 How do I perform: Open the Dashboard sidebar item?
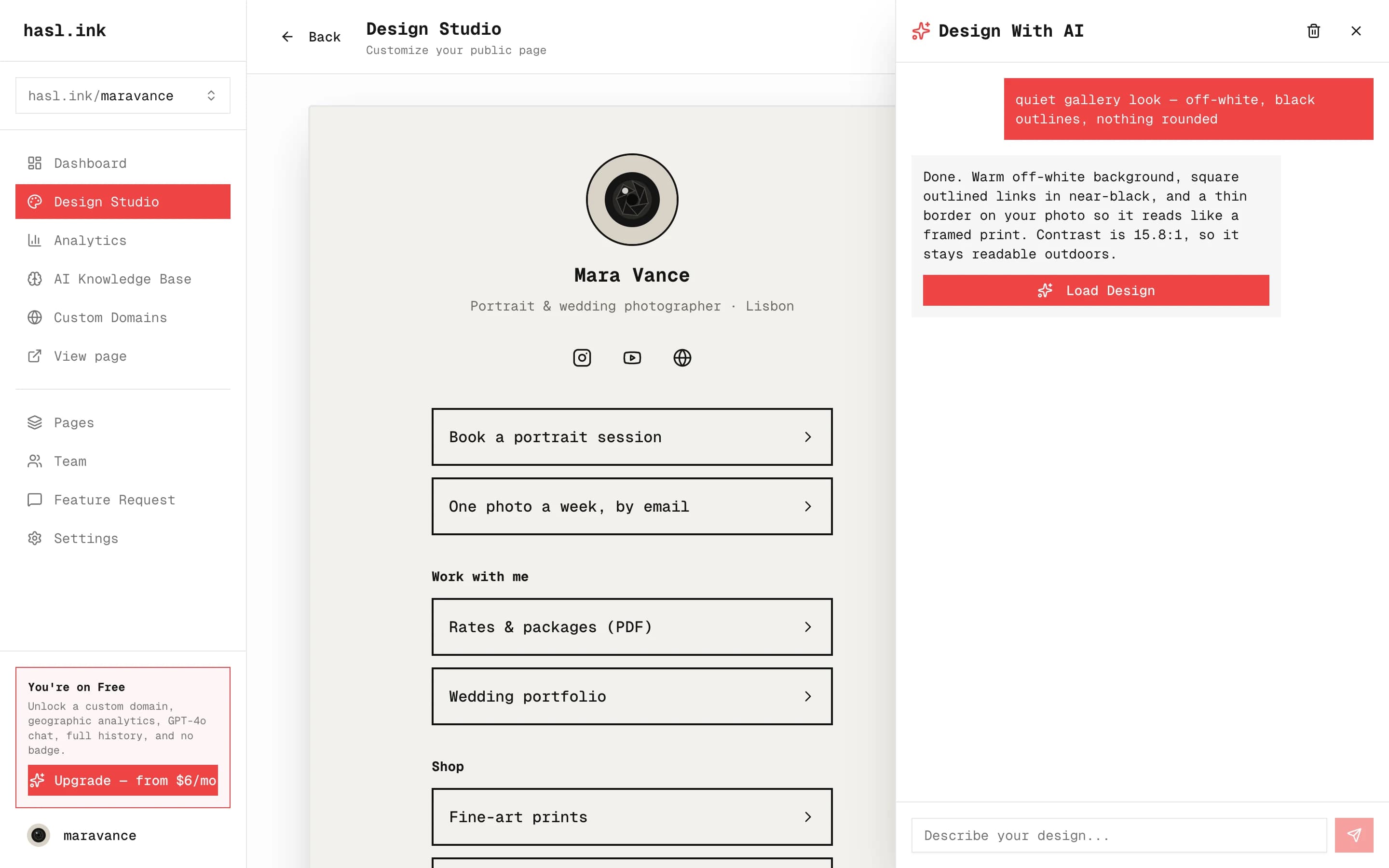[123, 163]
